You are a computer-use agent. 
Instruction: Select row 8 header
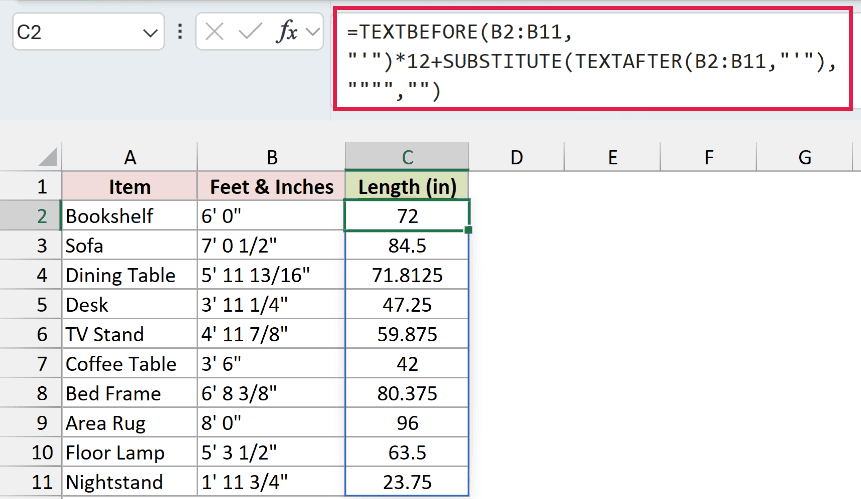(x=31, y=393)
